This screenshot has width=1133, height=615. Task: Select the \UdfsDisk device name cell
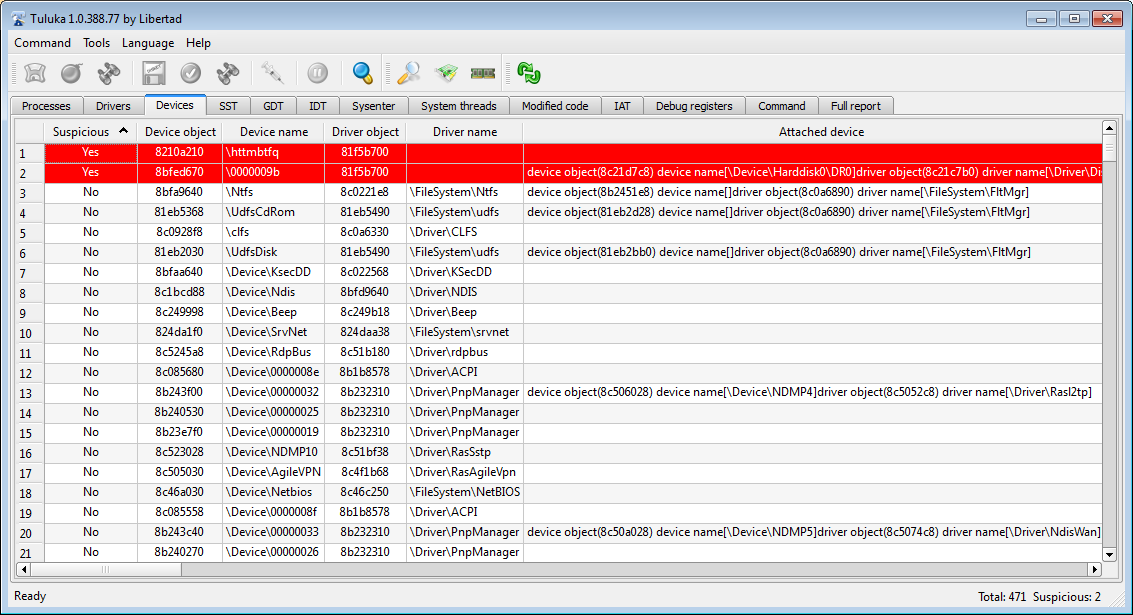(274, 252)
